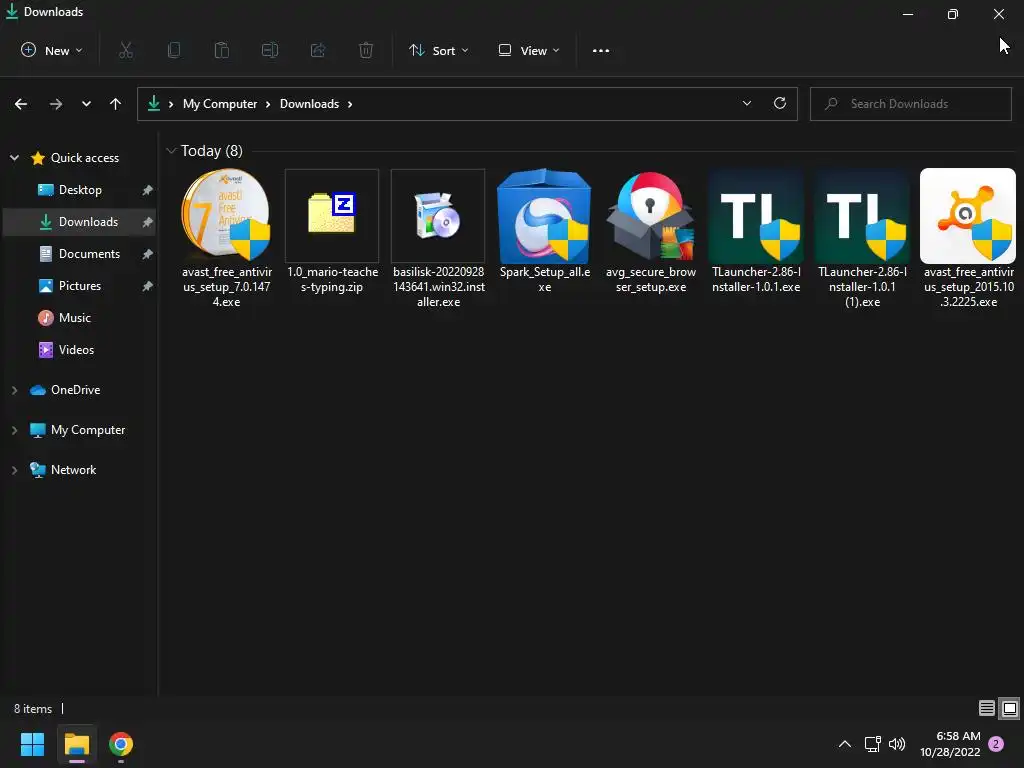Open network status in system tray

[872, 744]
